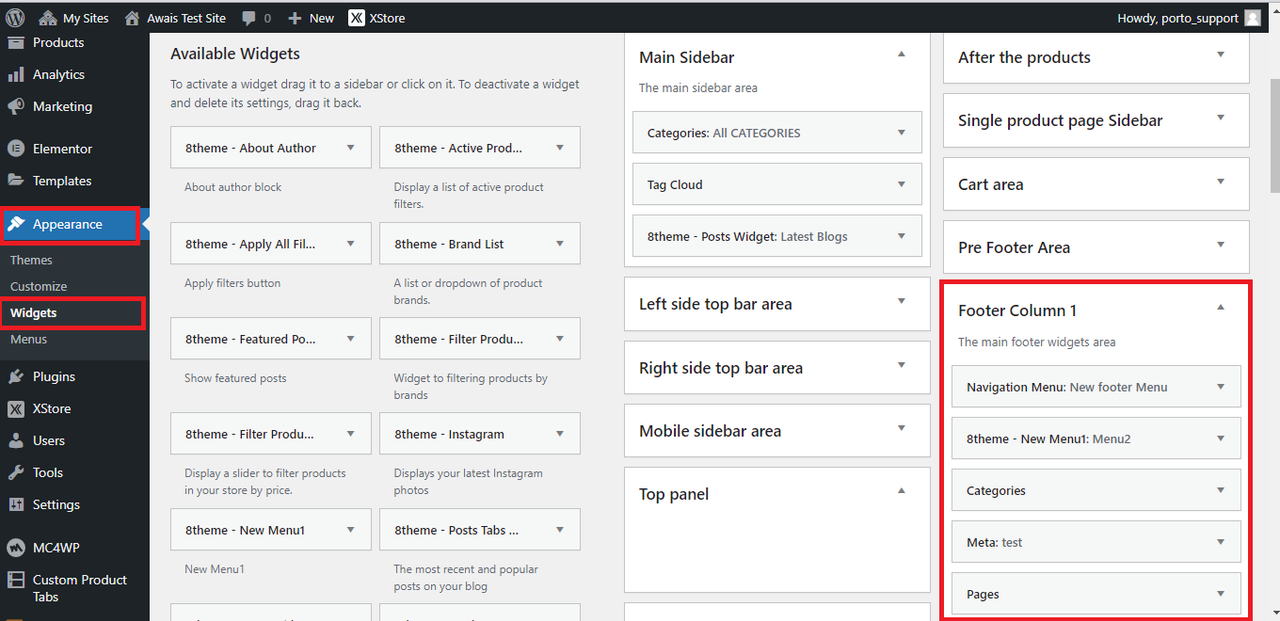Expand Pre Footer Area section
Image resolution: width=1280 pixels, height=621 pixels.
pos(1220,244)
